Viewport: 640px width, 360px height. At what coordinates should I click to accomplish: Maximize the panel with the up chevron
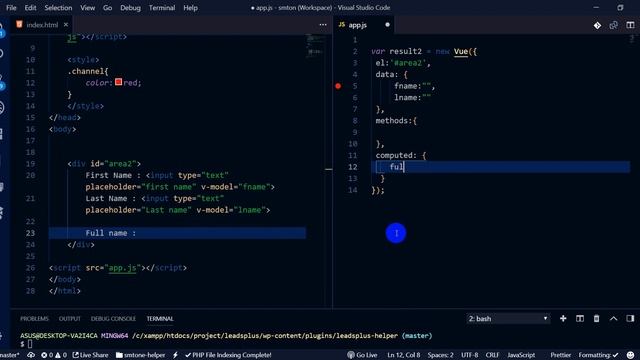point(613,318)
